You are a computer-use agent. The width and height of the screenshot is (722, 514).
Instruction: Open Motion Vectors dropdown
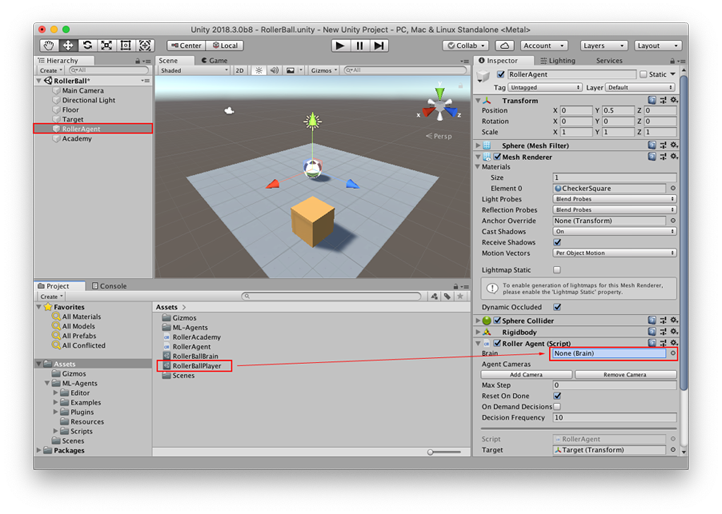(614, 253)
